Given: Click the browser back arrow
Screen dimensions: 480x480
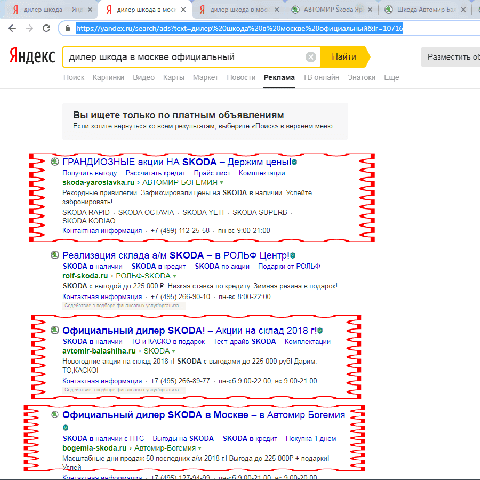Looking at the screenshot, I should tap(12, 28).
